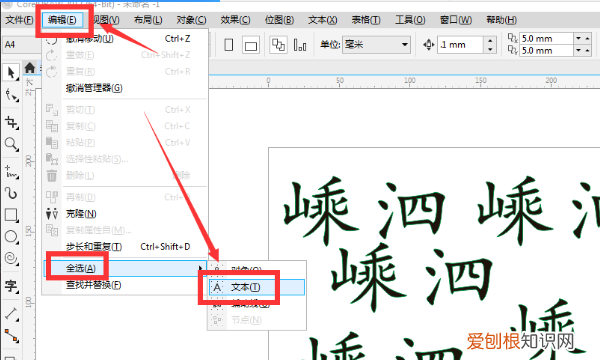Select the Crop tool
Viewport: 600px width, 360px height.
tap(11, 123)
